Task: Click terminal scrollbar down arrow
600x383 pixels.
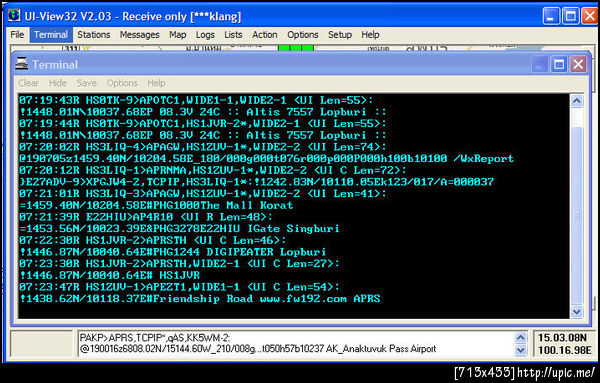Action: (577, 312)
